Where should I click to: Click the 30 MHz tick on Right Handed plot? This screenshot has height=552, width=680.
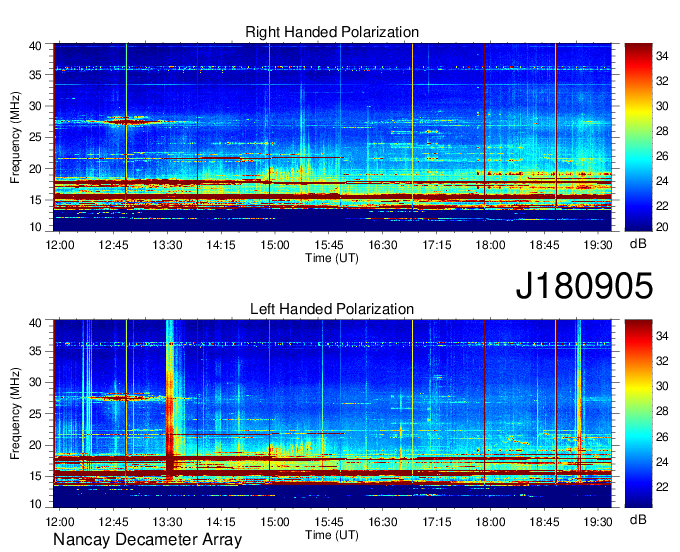[35, 106]
